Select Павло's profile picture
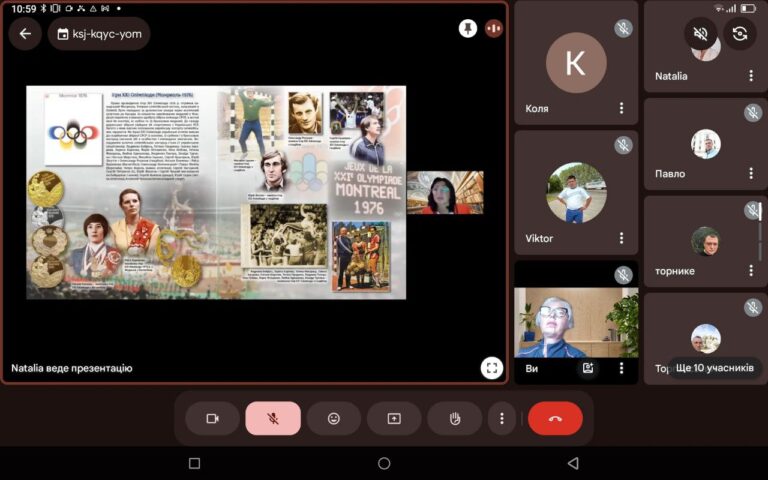 [x=706, y=144]
